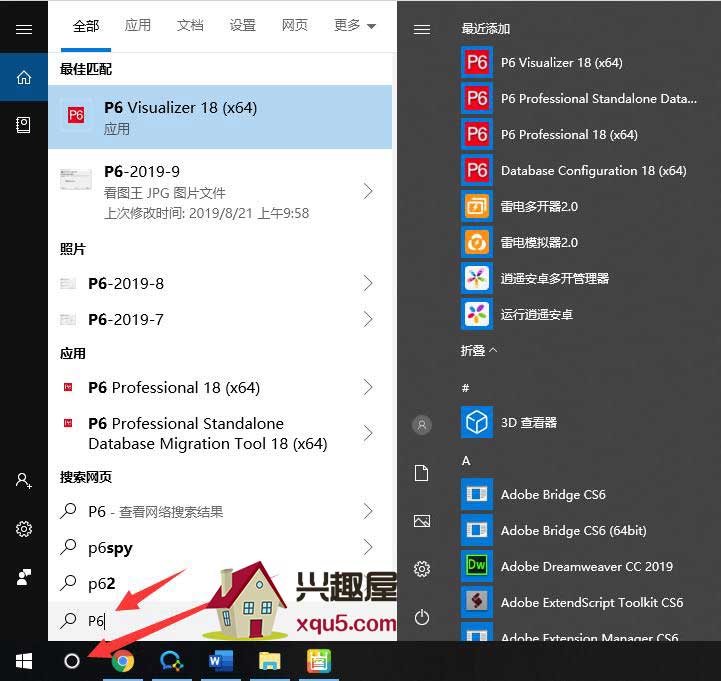Expand arrow for p6spy suggestion

point(368,547)
